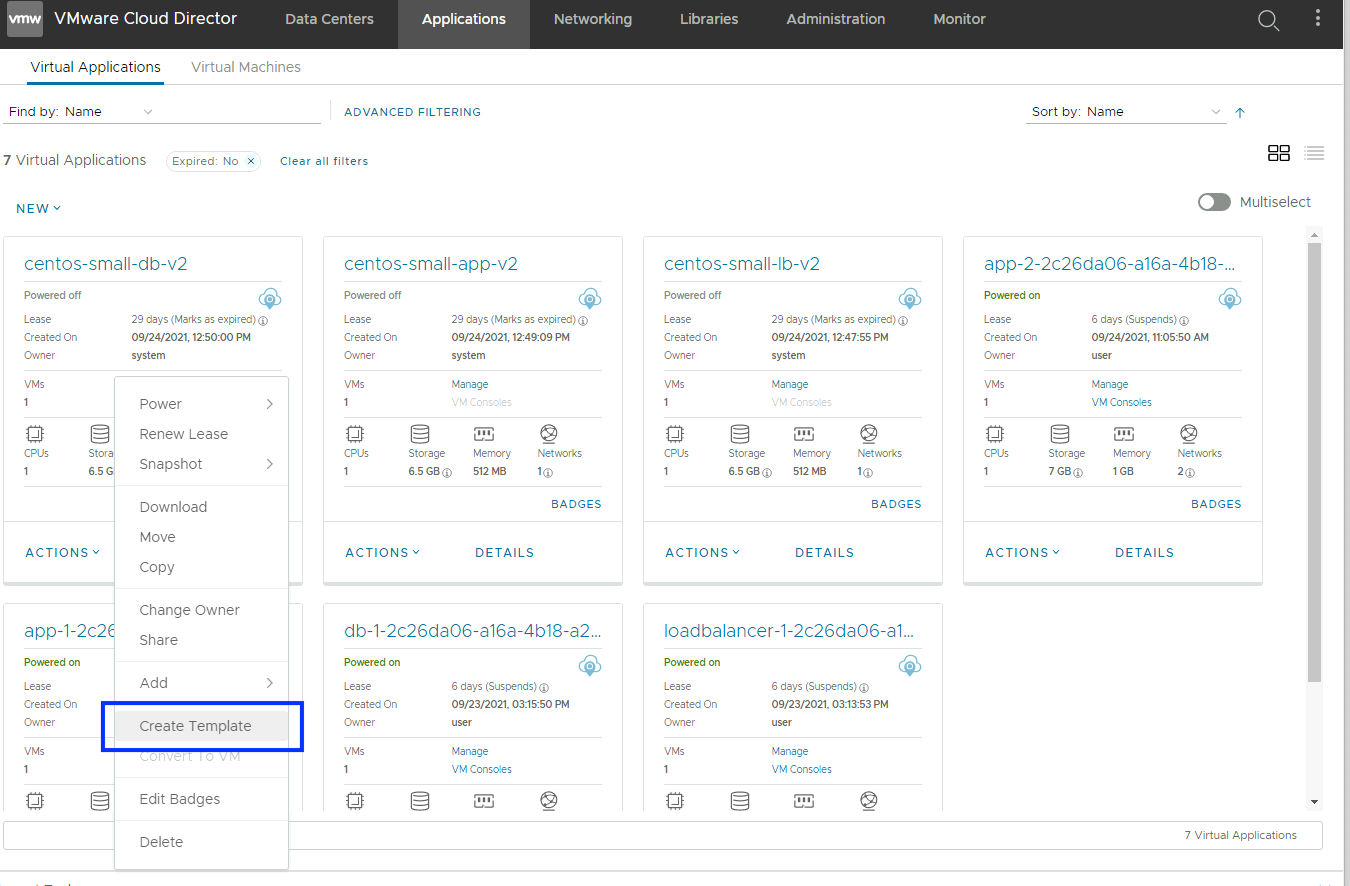The image size is (1350, 886).
Task: Click the search magnifier icon
Action: 1268,21
